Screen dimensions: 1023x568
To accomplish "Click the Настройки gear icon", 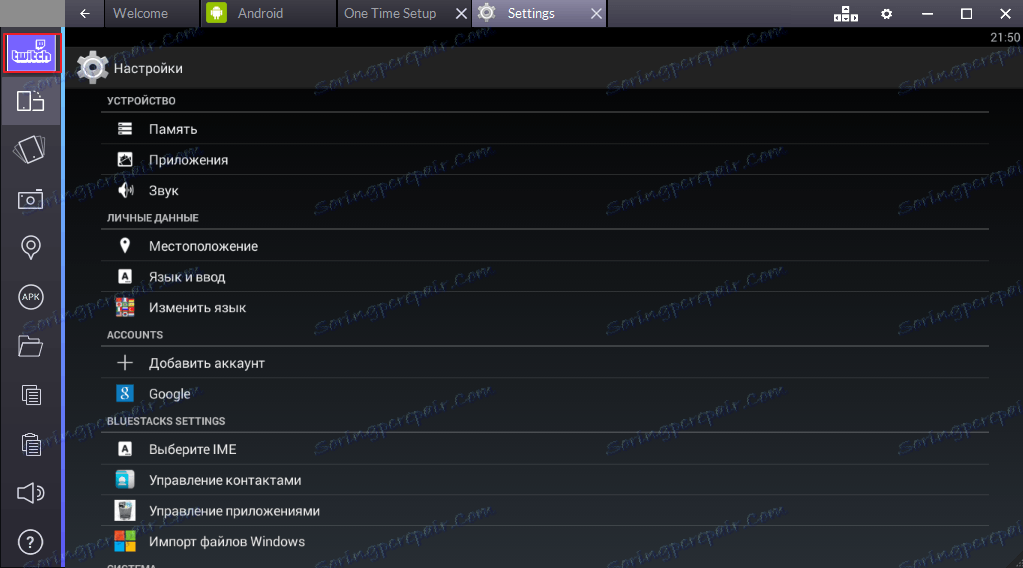I will (92, 67).
